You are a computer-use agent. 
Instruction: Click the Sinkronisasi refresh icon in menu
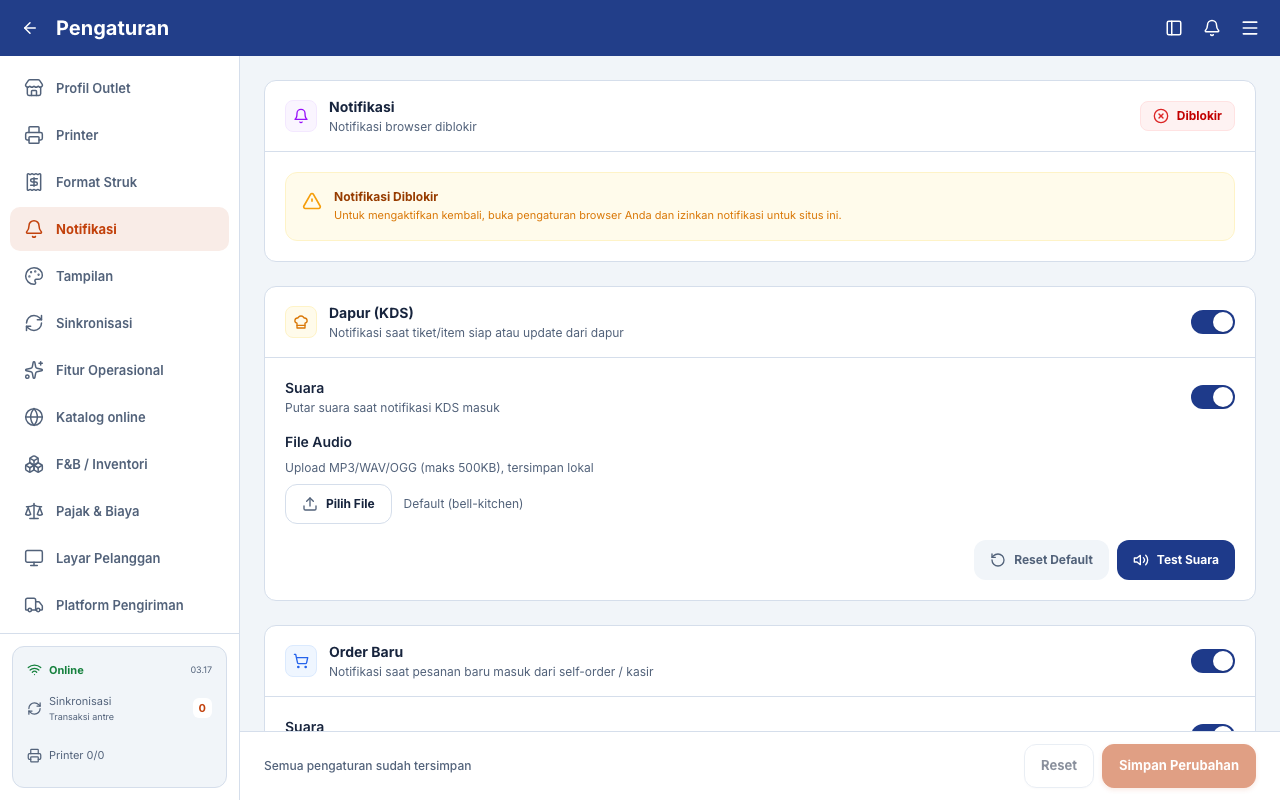pyautogui.click(x=34, y=323)
